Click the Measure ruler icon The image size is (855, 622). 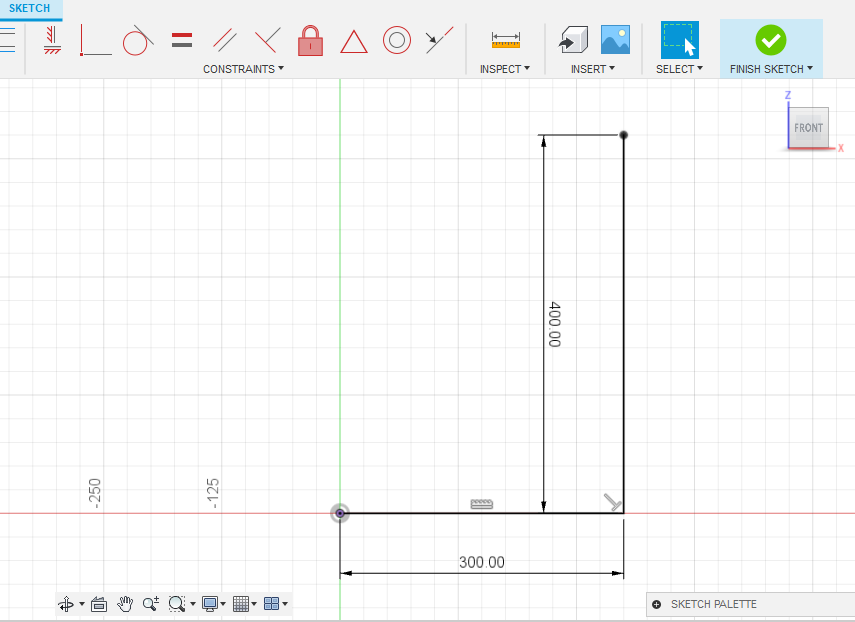tap(505, 40)
